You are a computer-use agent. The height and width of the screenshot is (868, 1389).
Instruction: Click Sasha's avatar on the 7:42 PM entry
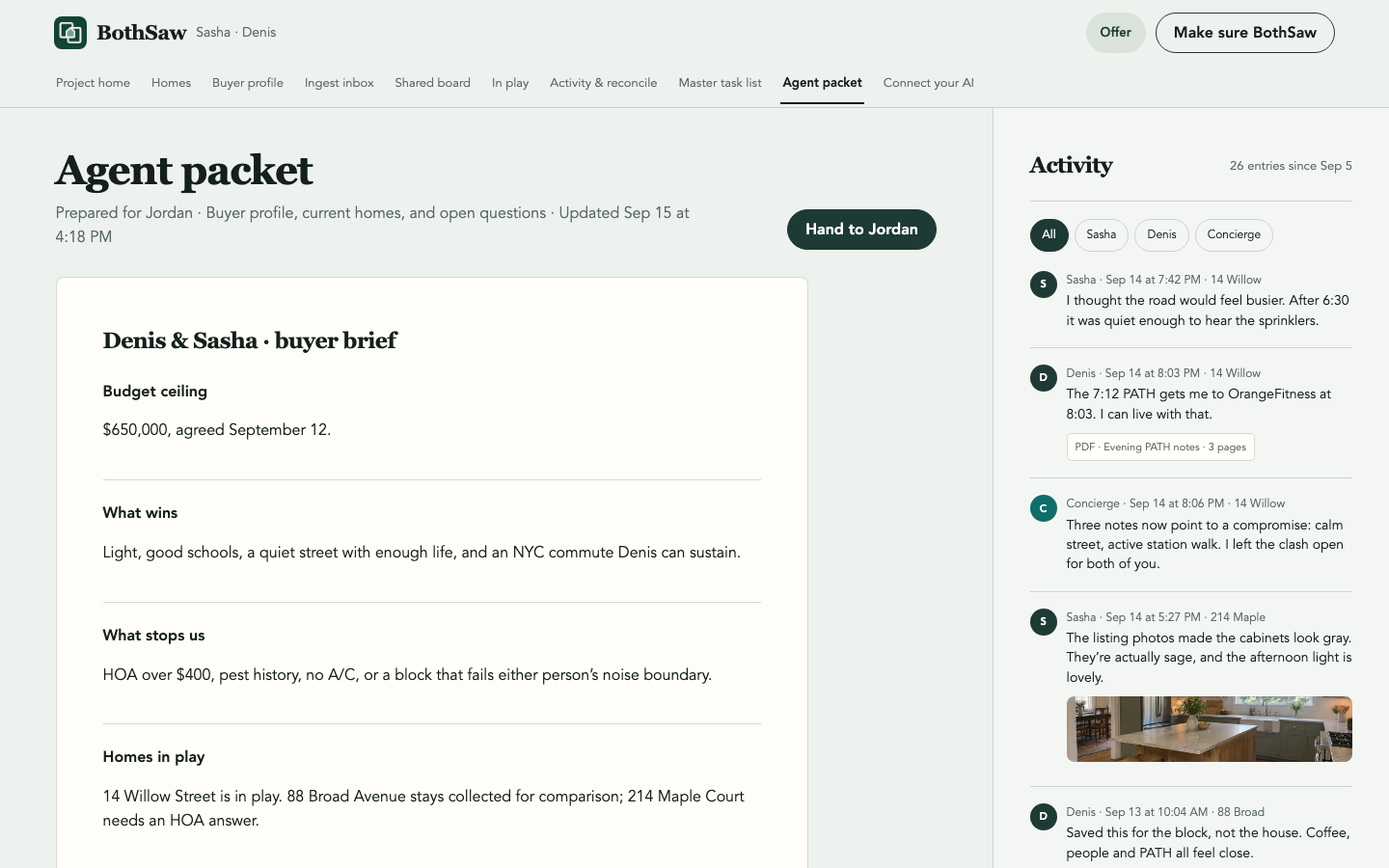[1044, 284]
